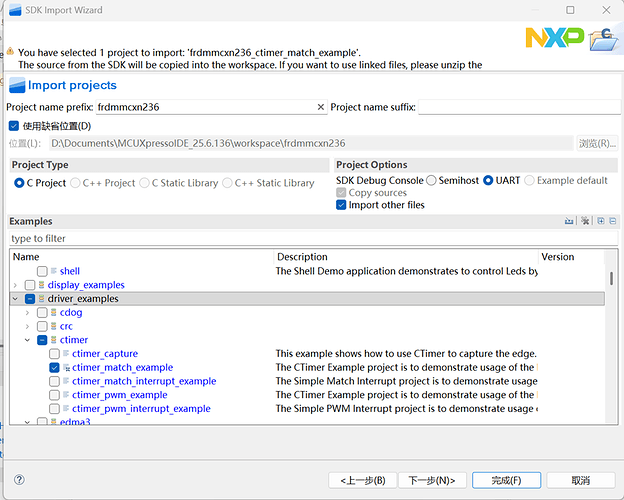Select ctimer_pwm_example in the tree
The image size is (624, 500).
[119, 395]
